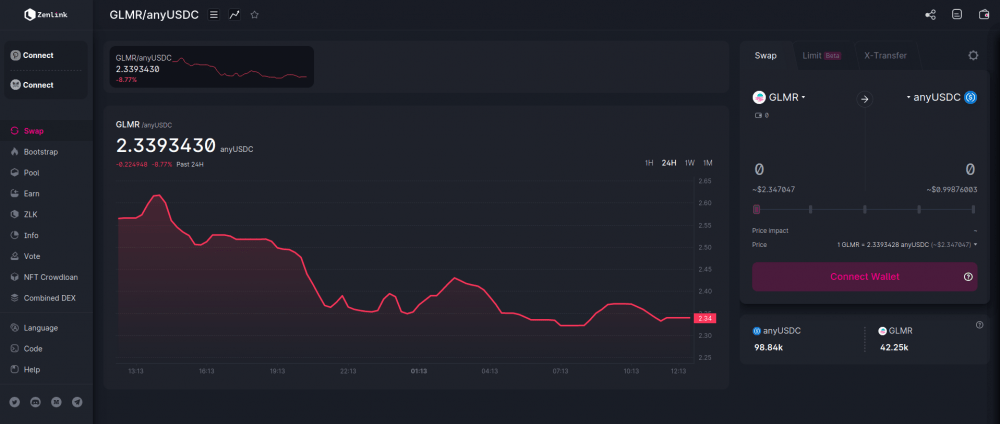Click the Bootstrap rocket icon in sidebar
Image resolution: width=1000 pixels, height=424 pixels.
[15, 152]
